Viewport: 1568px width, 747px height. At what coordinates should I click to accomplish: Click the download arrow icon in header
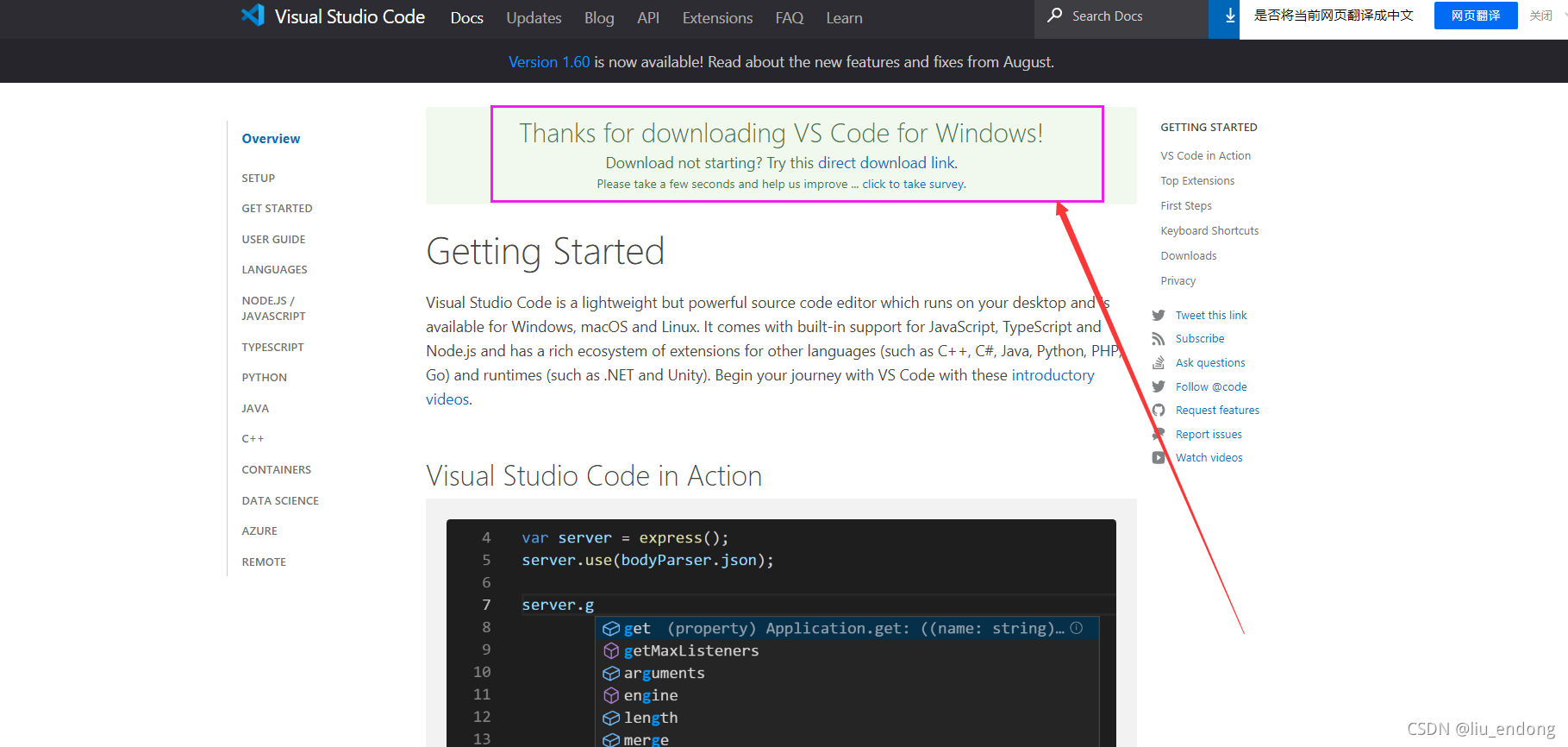pyautogui.click(x=1230, y=16)
